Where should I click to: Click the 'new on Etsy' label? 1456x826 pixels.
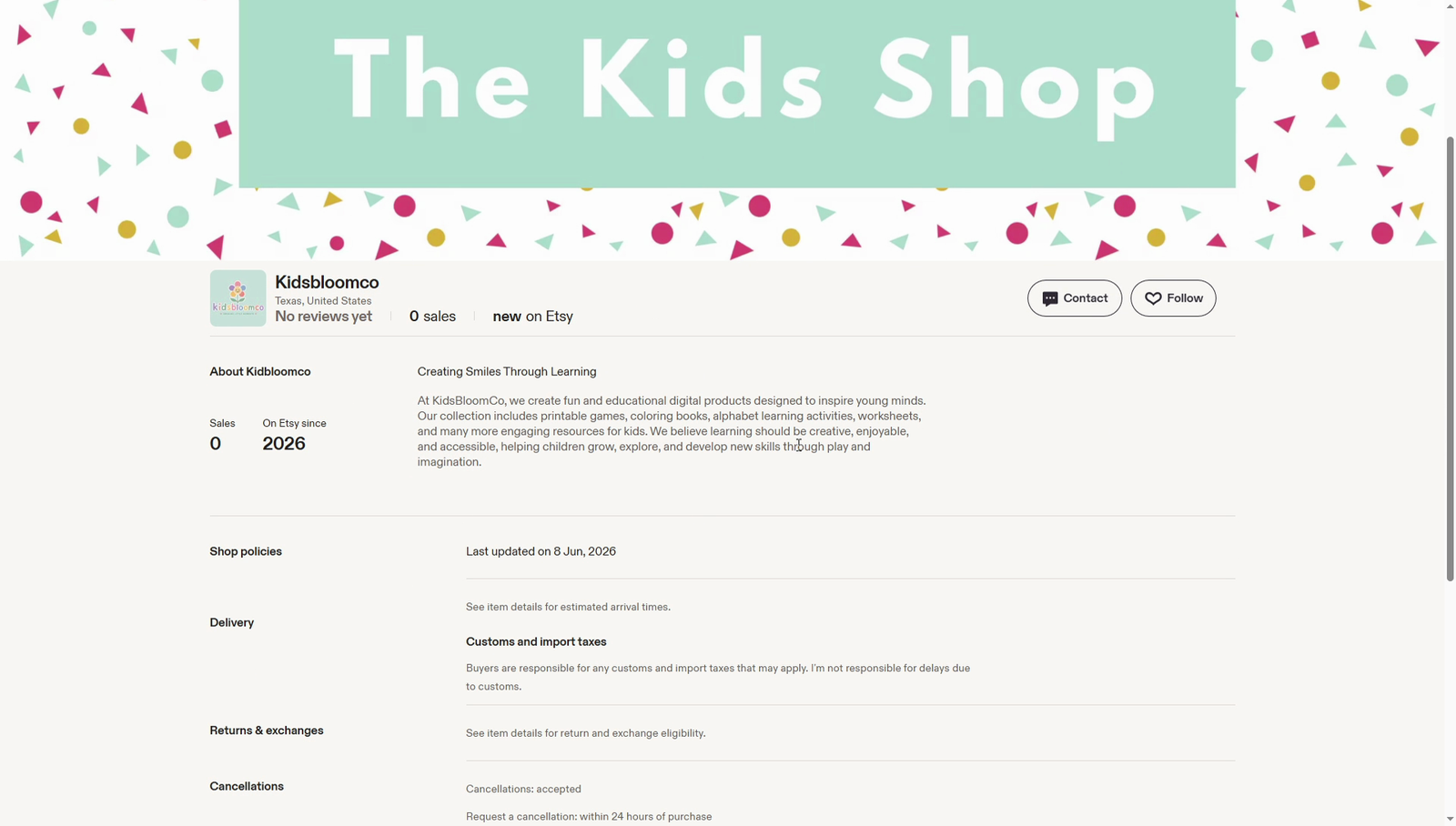tap(532, 317)
